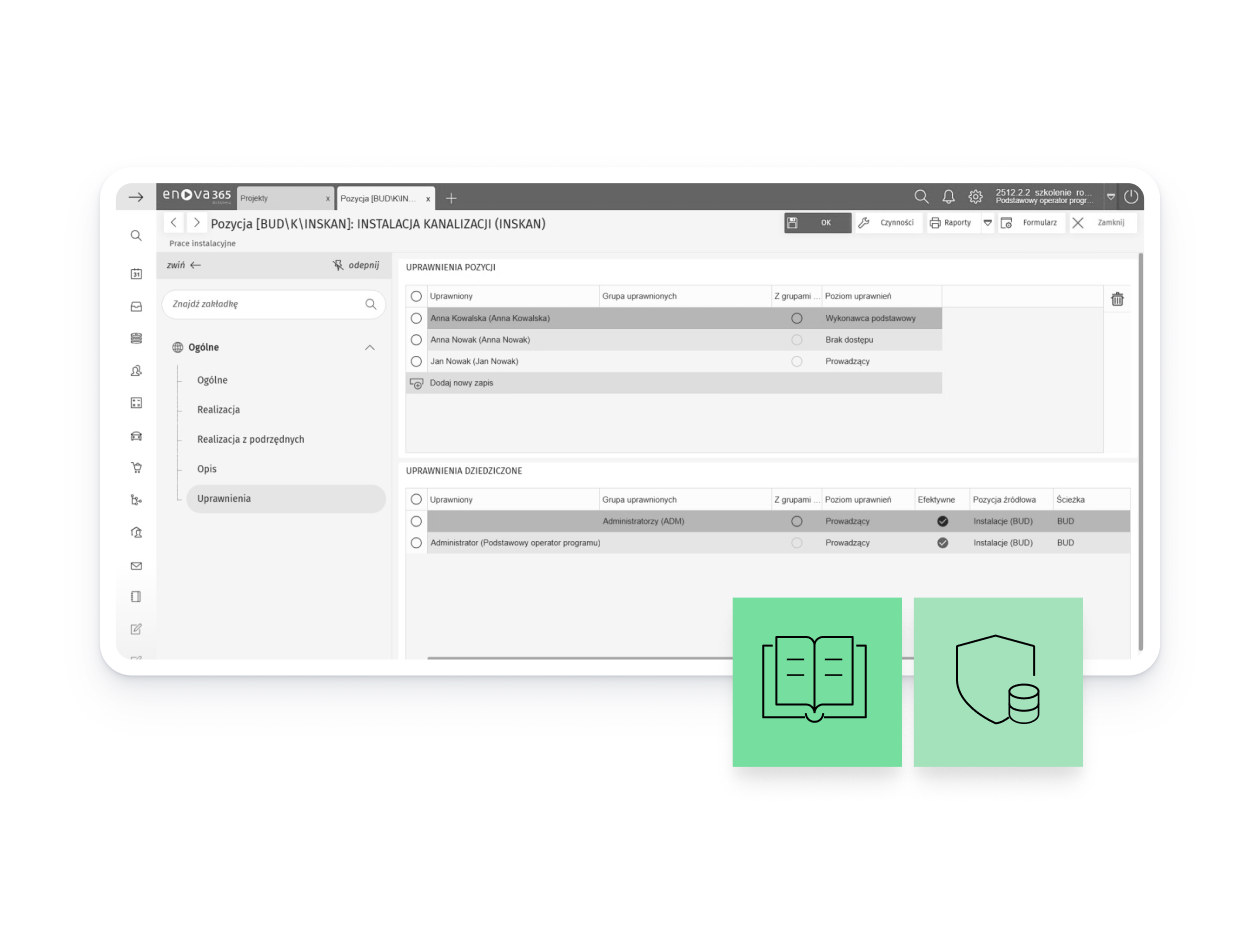Open the settings gear icon

[975, 197]
